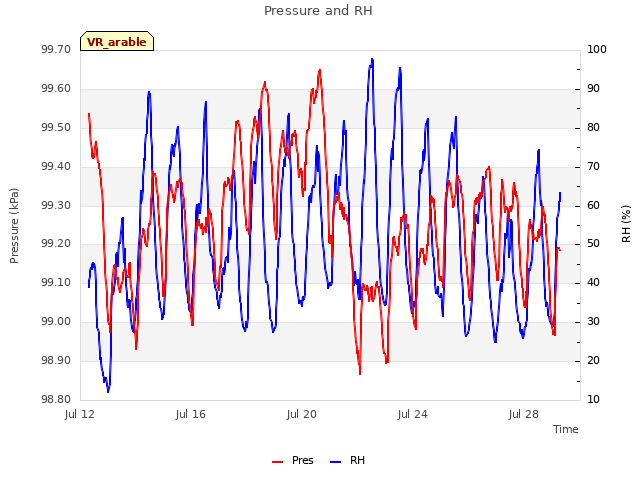Click the 99.70 pressure tick label
Image resolution: width=640 pixels, height=480 pixels.
[56, 49]
